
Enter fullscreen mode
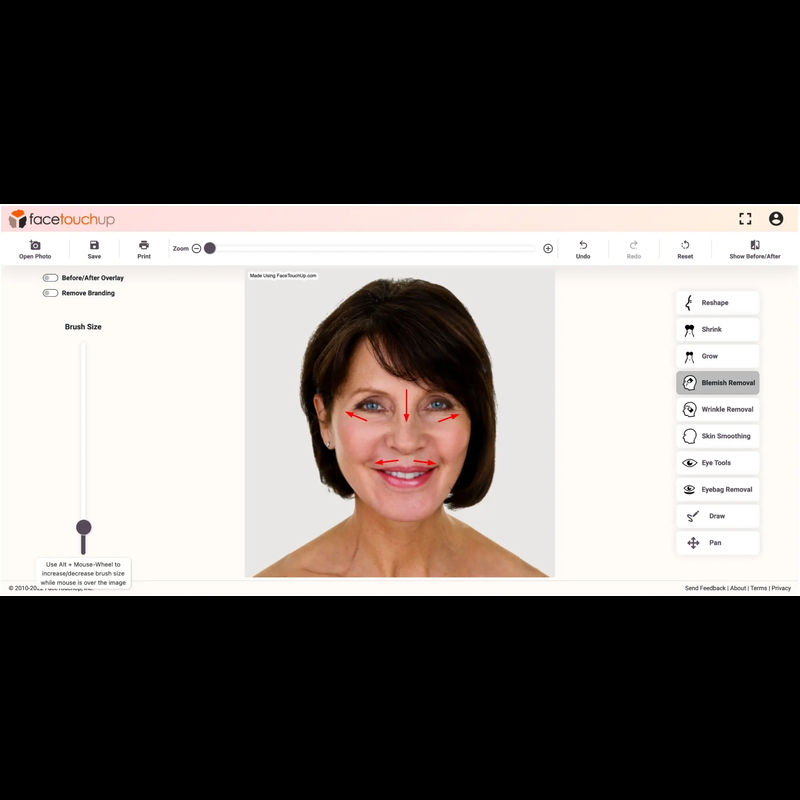point(745,219)
